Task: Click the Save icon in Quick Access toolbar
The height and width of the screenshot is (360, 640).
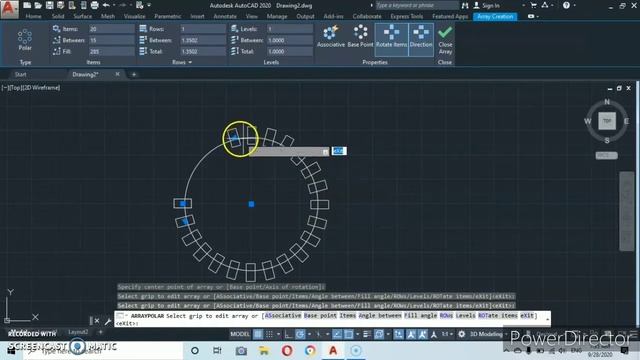Action: [x=49, y=5]
